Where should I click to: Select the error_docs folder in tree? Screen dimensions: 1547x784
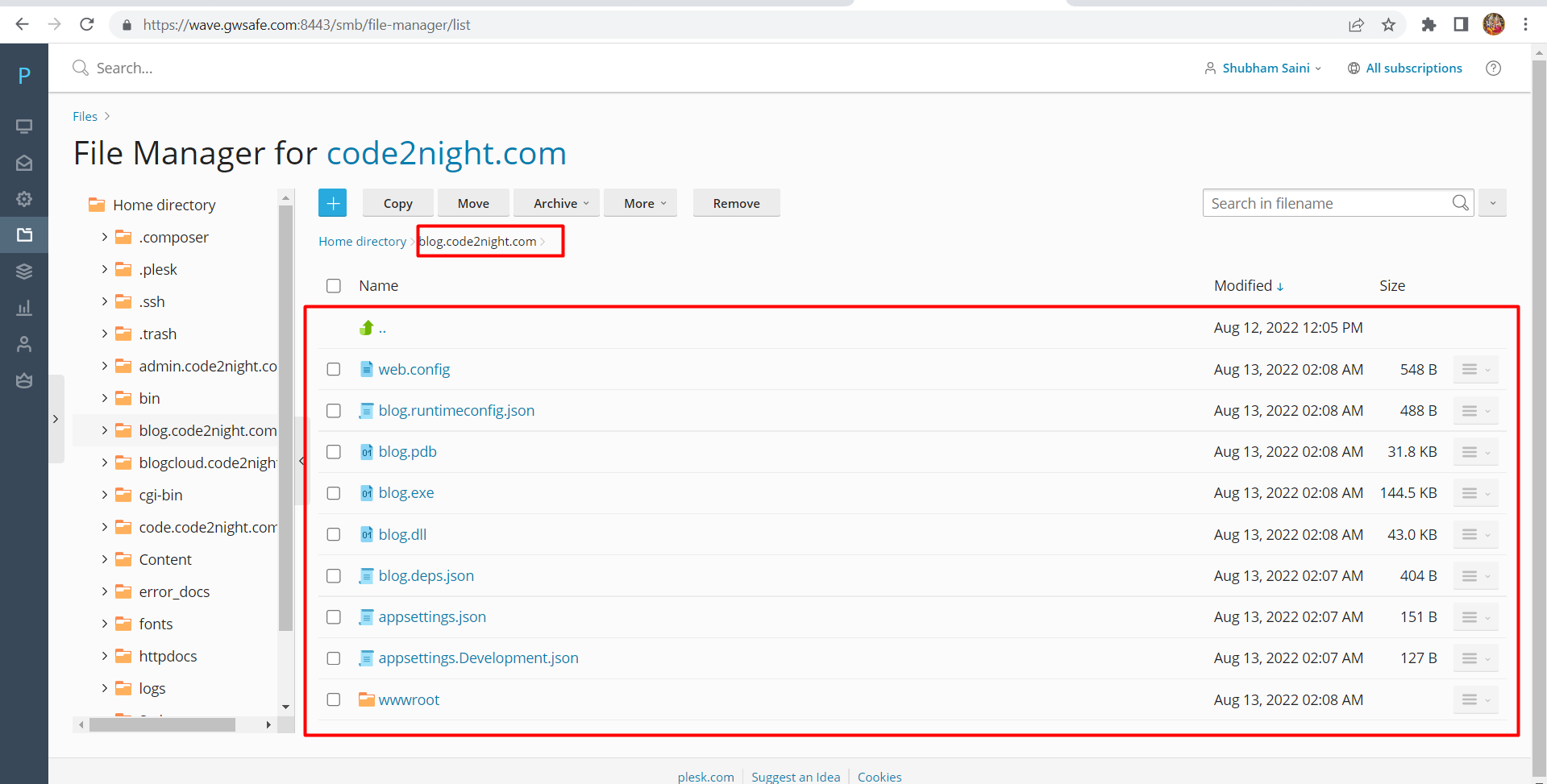point(174,591)
